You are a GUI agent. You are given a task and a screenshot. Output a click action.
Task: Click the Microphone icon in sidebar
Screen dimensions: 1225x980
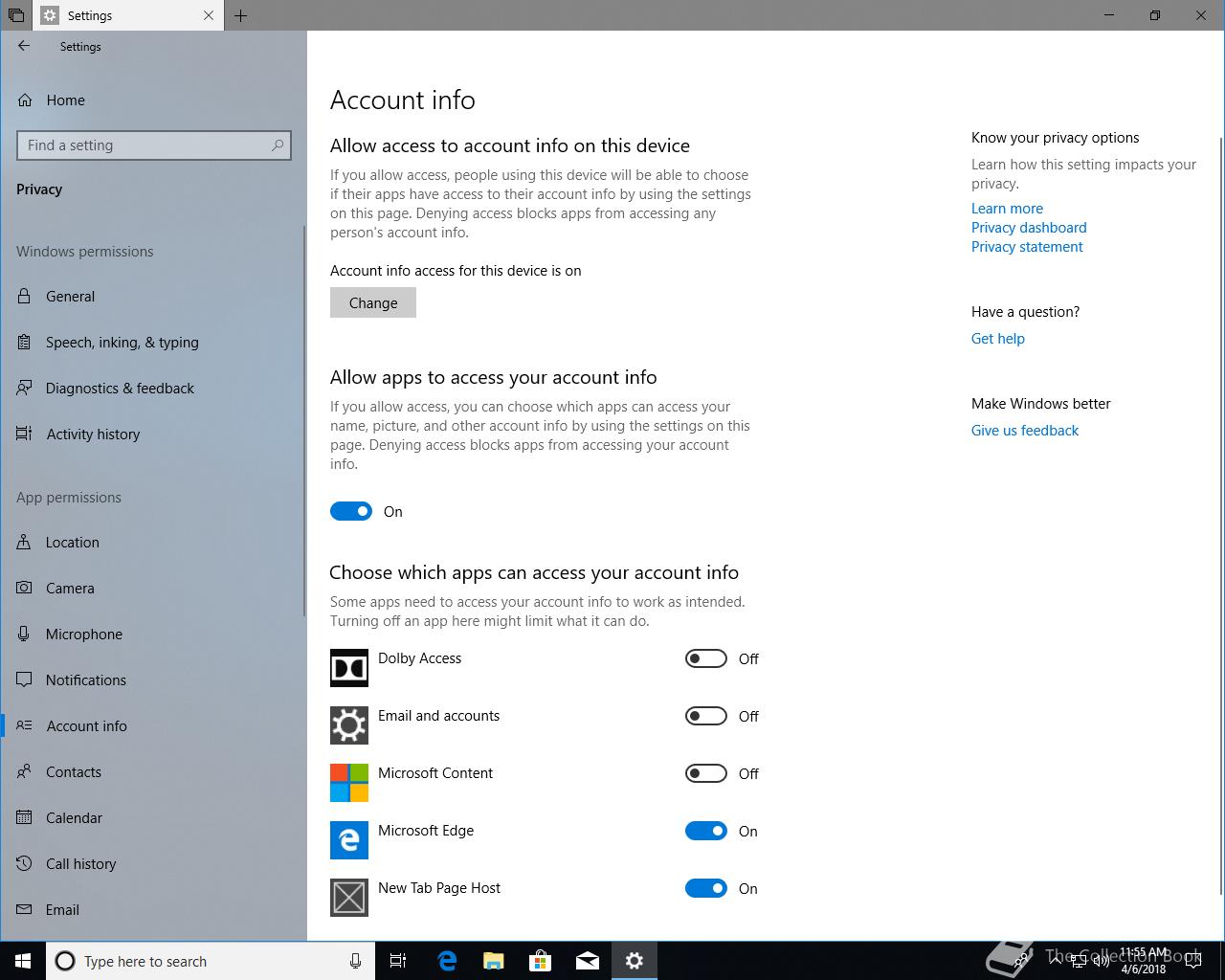pos(25,635)
